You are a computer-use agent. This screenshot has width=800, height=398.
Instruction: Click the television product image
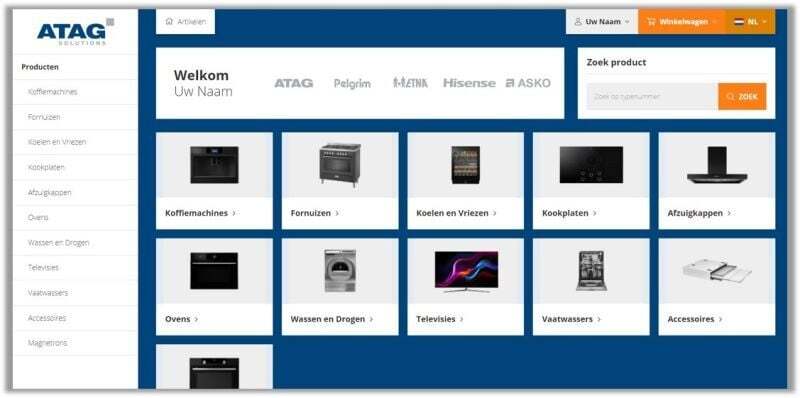[x=466, y=271]
